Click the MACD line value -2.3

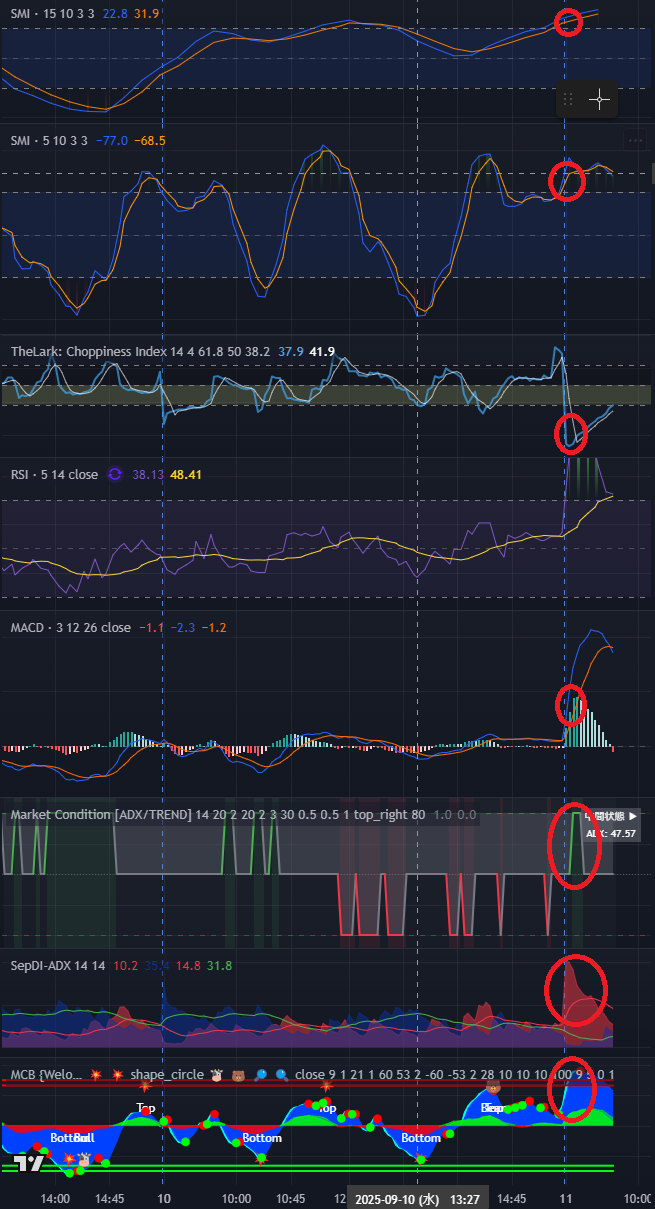(x=182, y=627)
